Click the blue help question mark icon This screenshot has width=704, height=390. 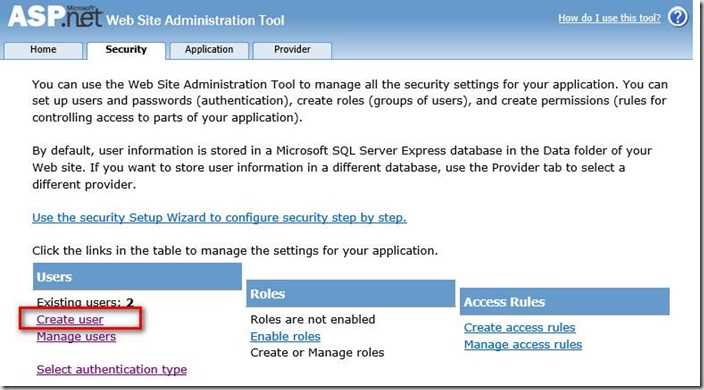pos(678,18)
